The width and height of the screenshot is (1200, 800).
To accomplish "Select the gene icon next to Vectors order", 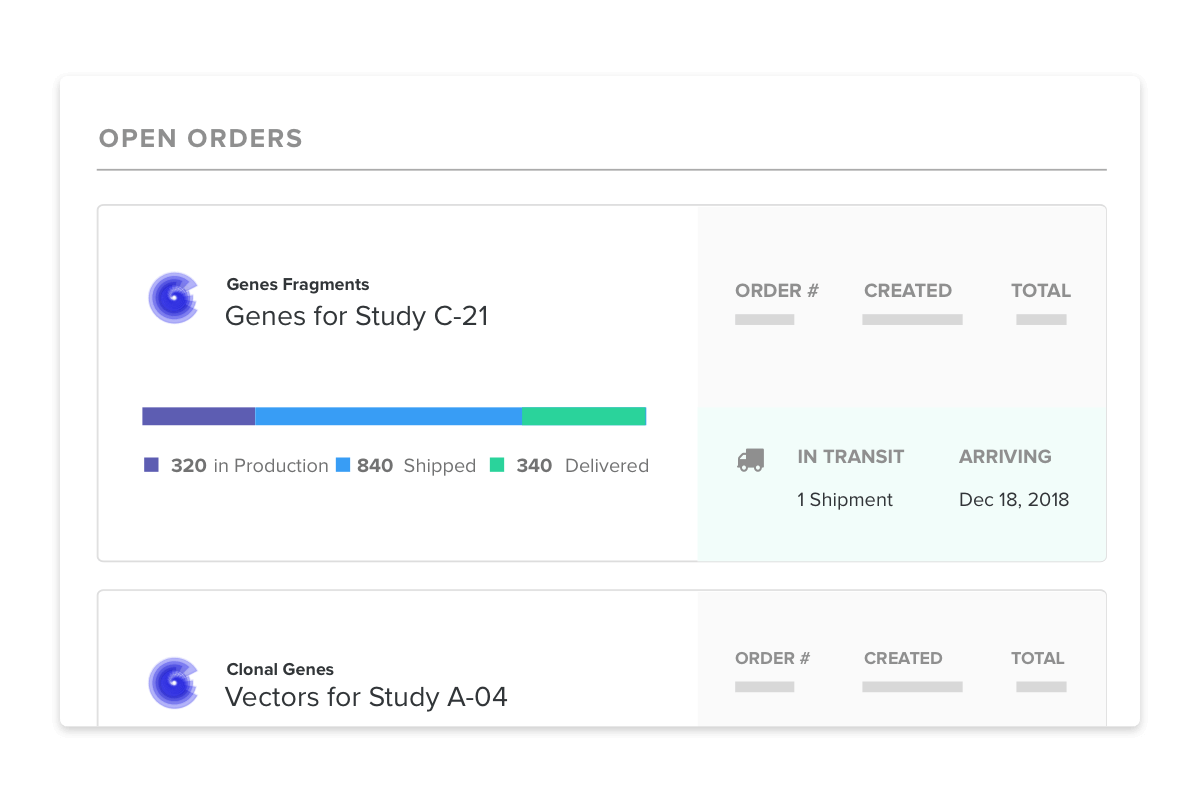I will click(x=173, y=683).
